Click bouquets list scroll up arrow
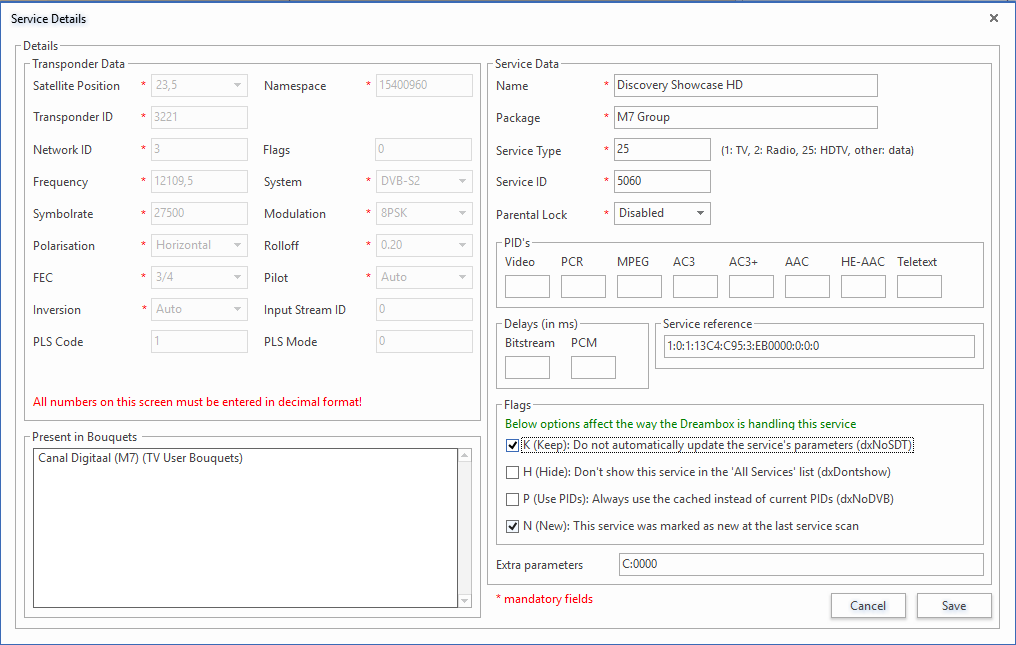The width and height of the screenshot is (1016, 645). [465, 456]
